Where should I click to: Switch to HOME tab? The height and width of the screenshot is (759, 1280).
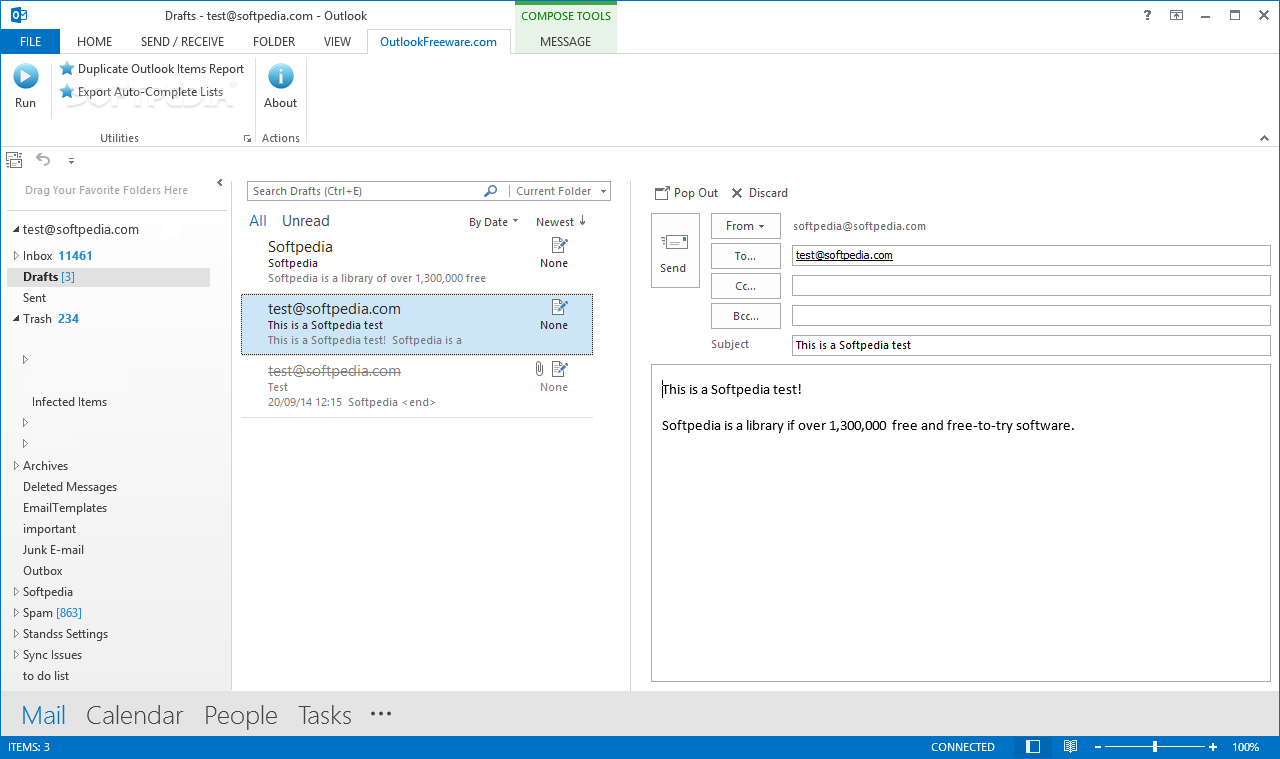coord(94,42)
